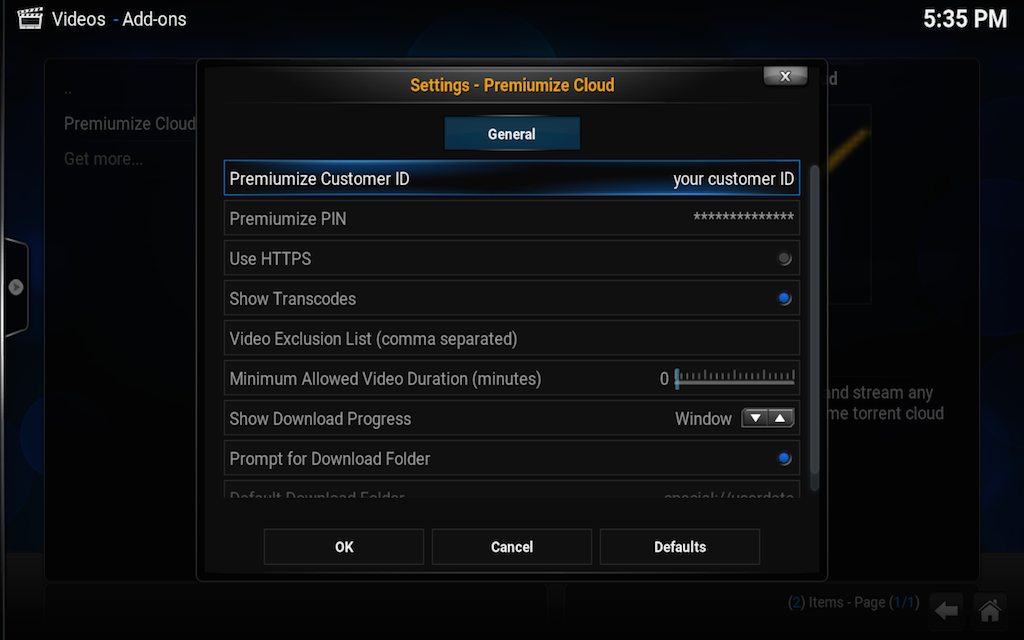Open the left slide-out panel handle

click(17, 286)
